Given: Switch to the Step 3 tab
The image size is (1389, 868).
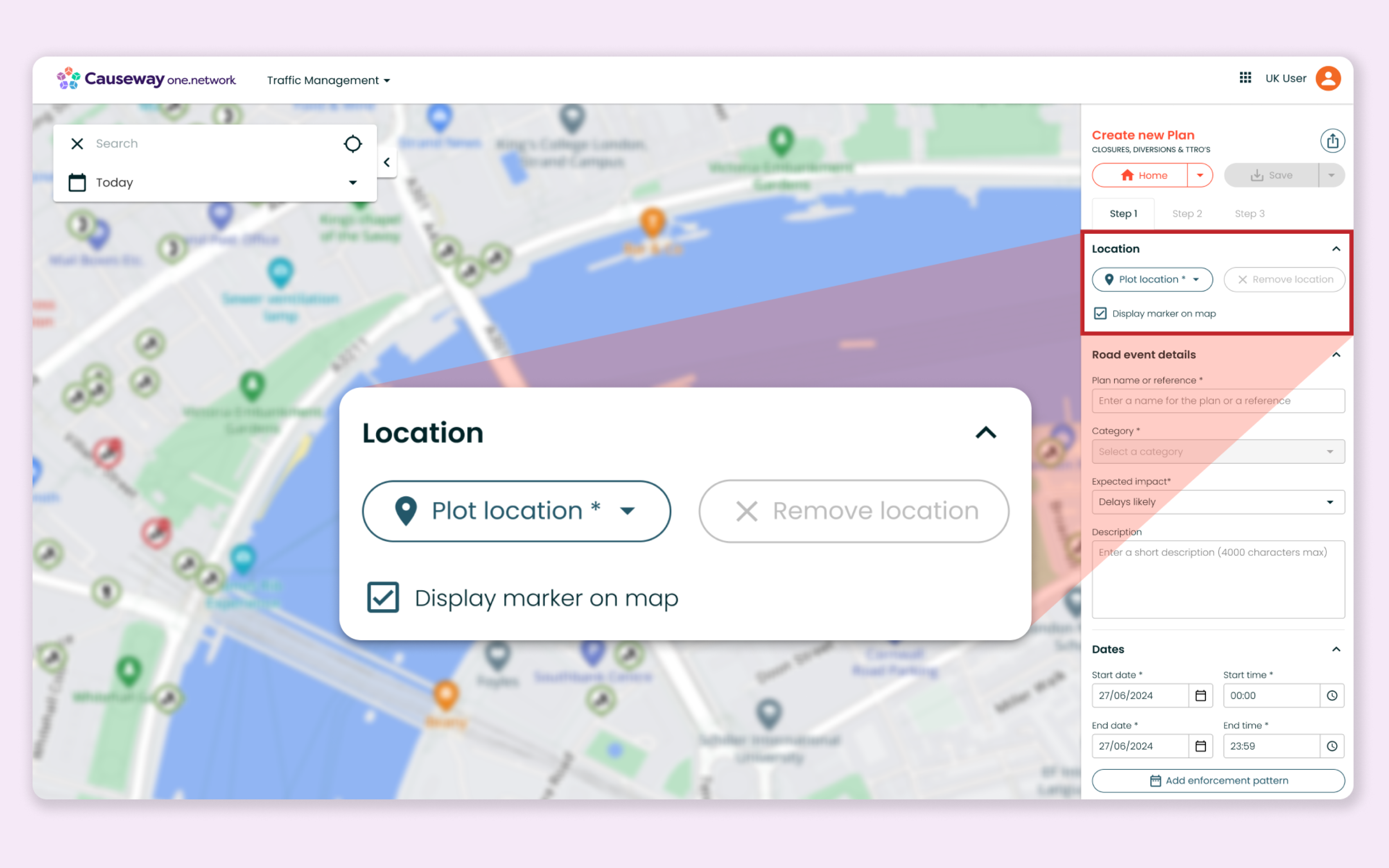Looking at the screenshot, I should pos(1249,213).
